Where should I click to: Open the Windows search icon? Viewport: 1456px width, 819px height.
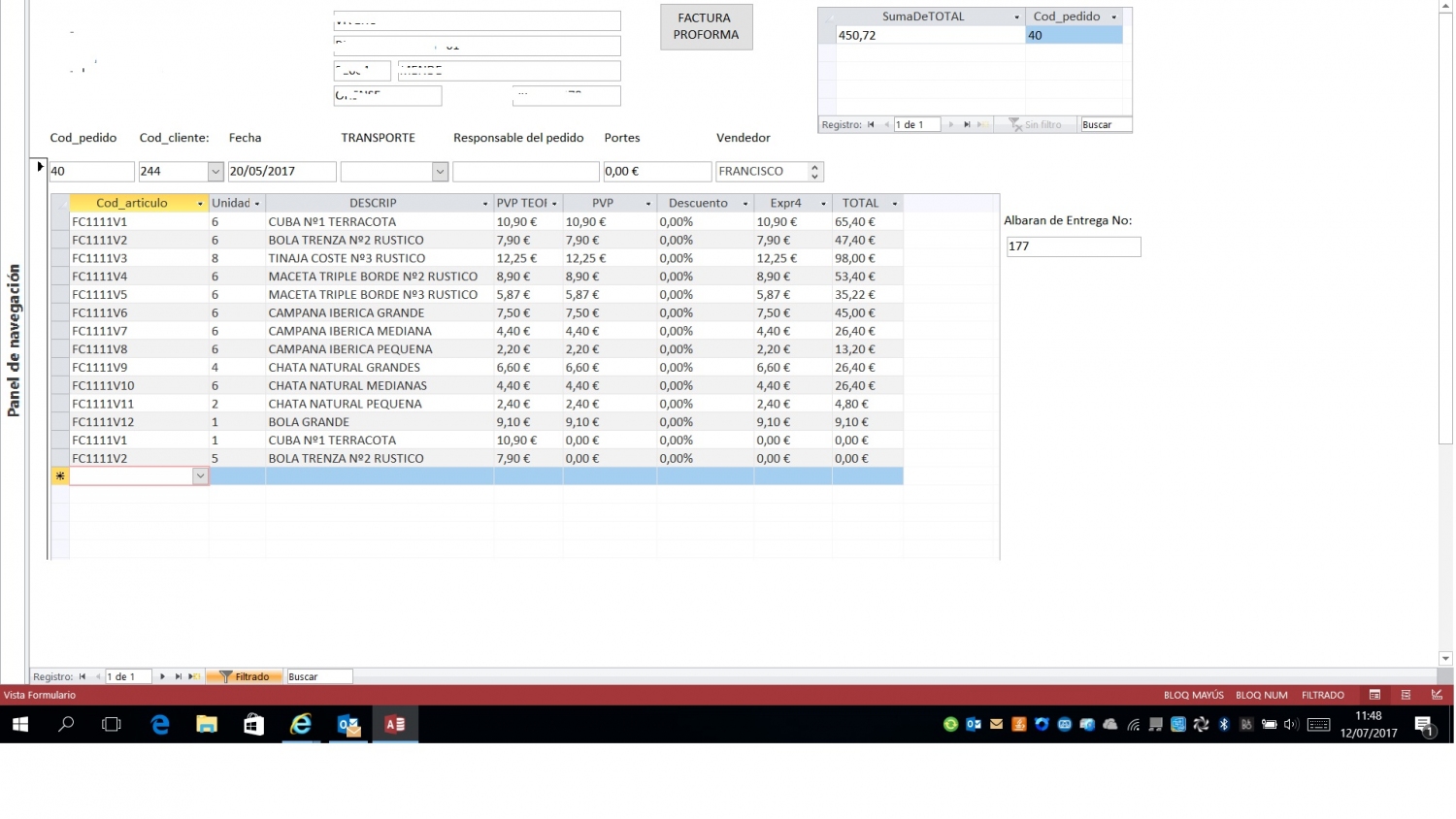[66, 724]
